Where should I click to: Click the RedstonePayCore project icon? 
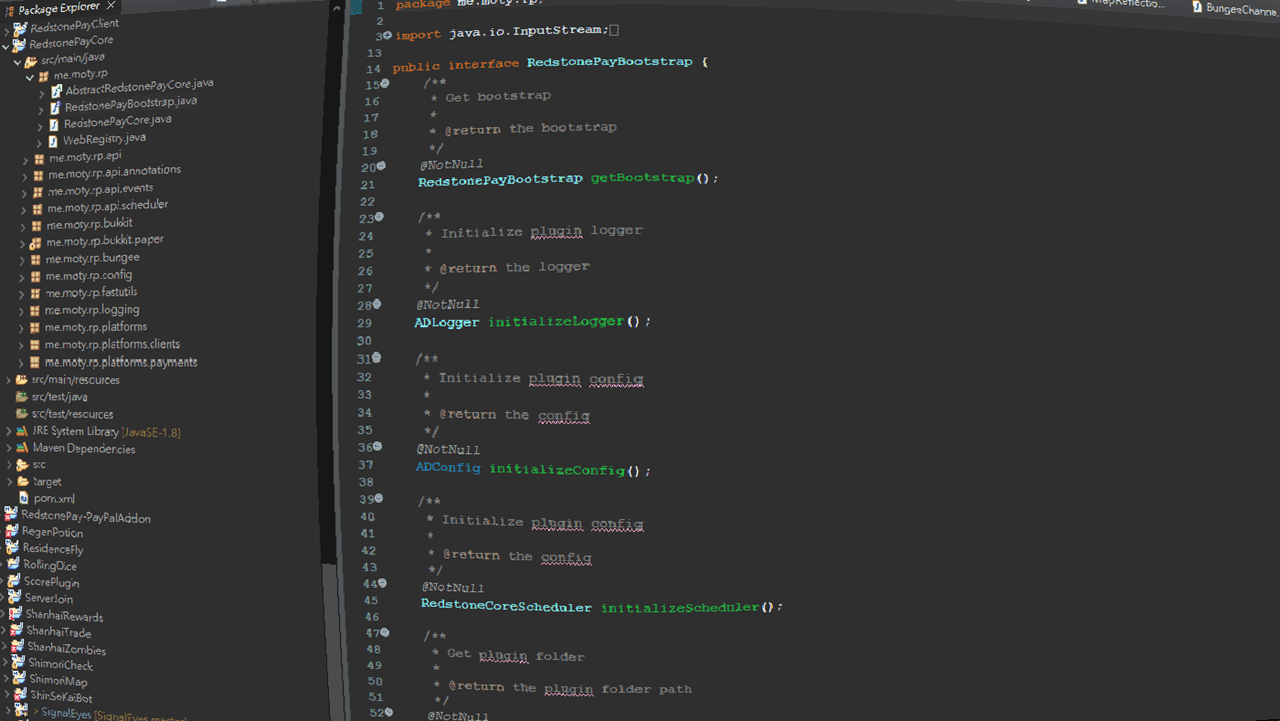19,45
